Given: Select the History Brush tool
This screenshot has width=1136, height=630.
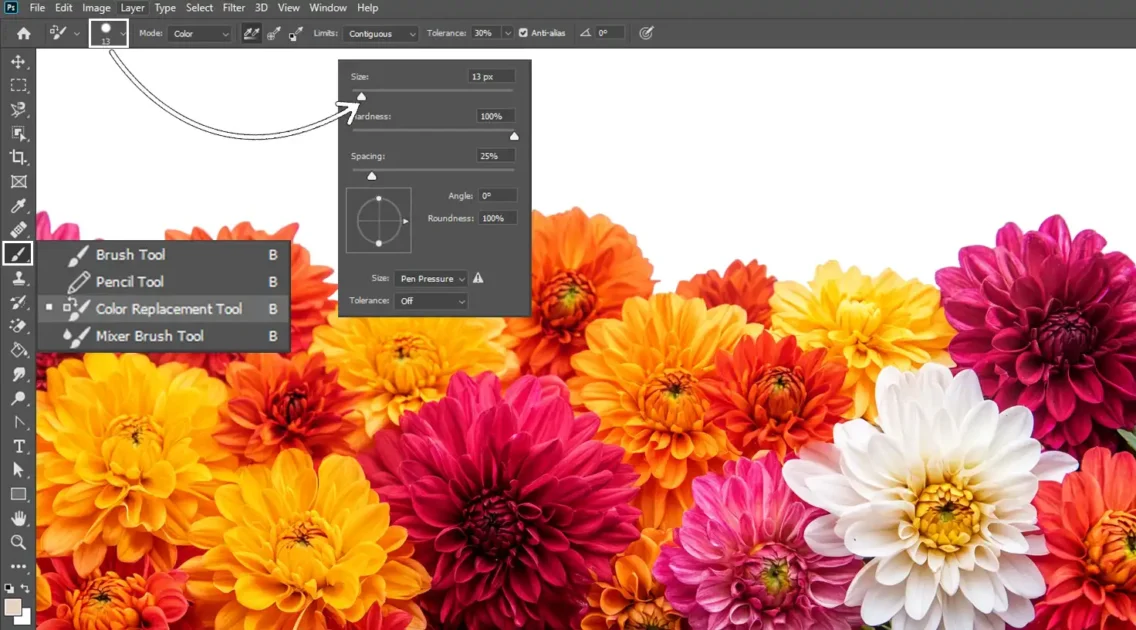Looking at the screenshot, I should pyautogui.click(x=18, y=303).
